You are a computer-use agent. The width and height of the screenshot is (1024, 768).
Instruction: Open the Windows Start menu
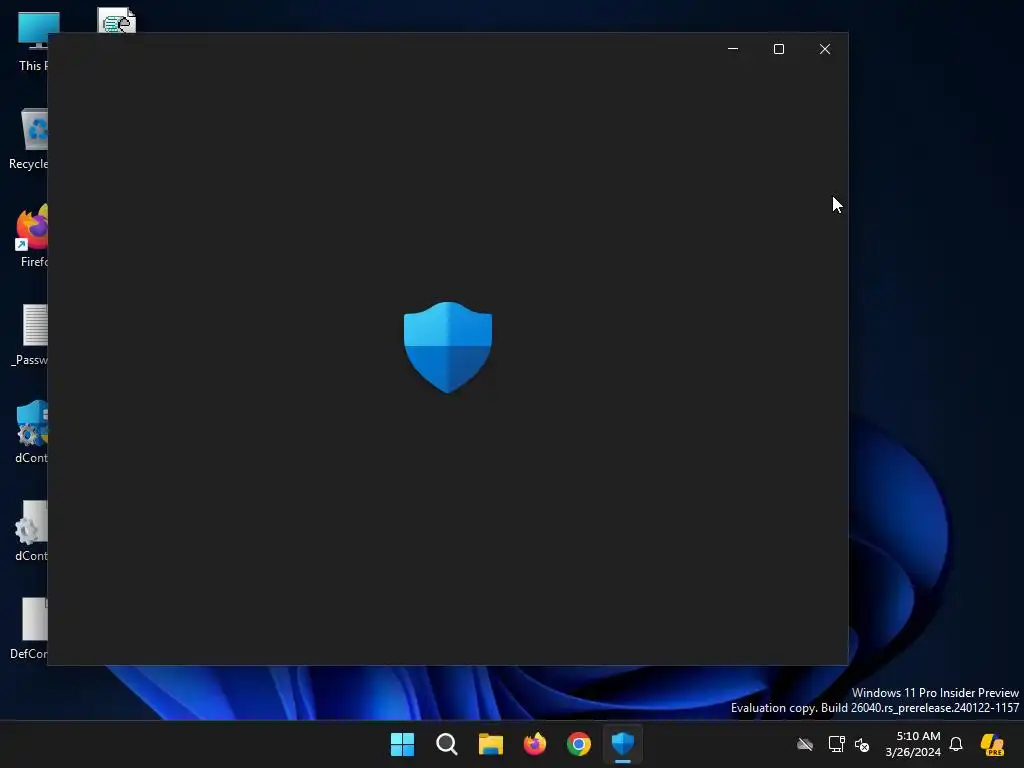[x=402, y=744]
